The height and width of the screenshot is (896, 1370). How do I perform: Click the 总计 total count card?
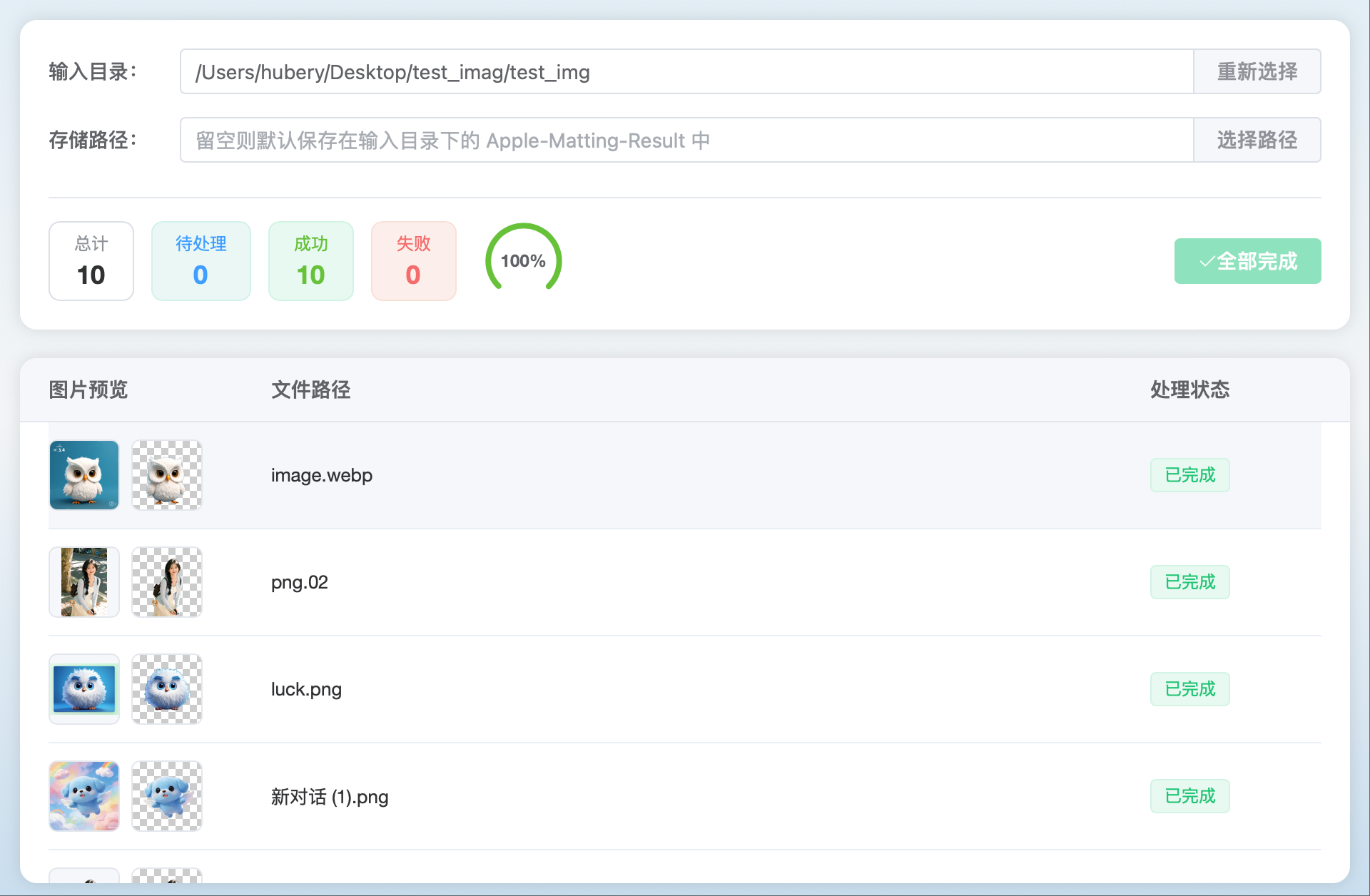91,261
